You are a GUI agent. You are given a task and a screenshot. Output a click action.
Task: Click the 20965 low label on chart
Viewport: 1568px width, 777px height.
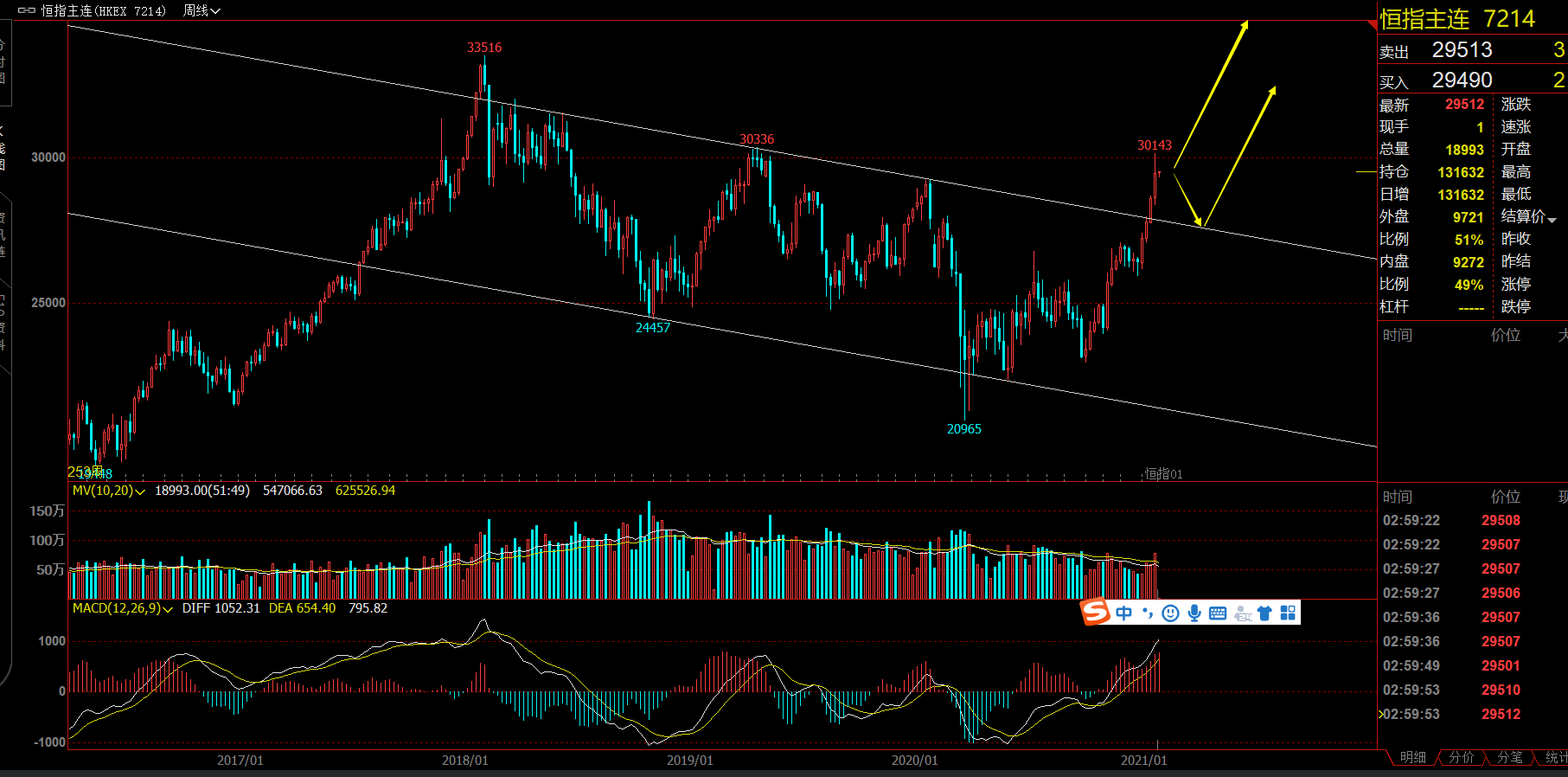coord(964,429)
